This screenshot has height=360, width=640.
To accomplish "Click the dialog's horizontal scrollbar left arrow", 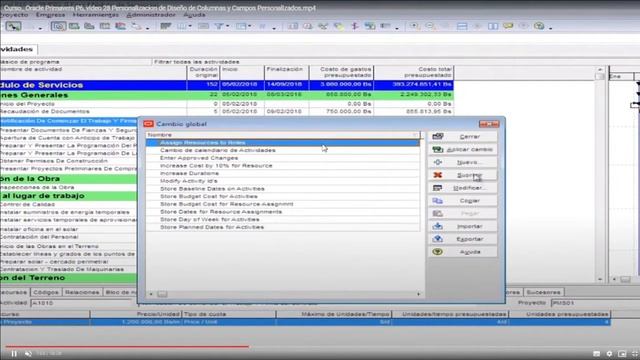I will (x=151, y=294).
